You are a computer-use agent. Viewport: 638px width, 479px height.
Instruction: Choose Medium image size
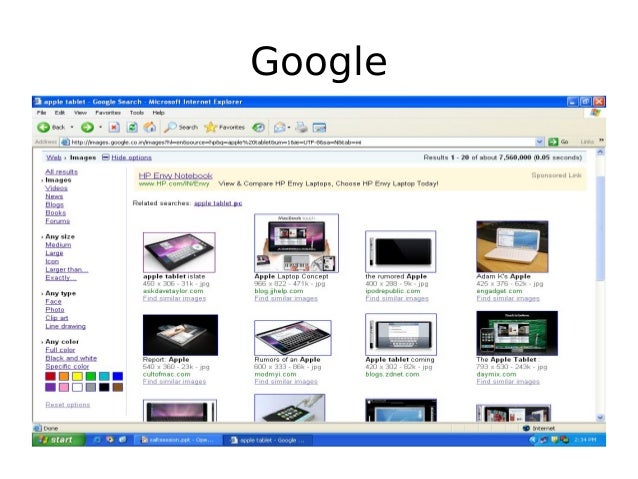(58, 245)
